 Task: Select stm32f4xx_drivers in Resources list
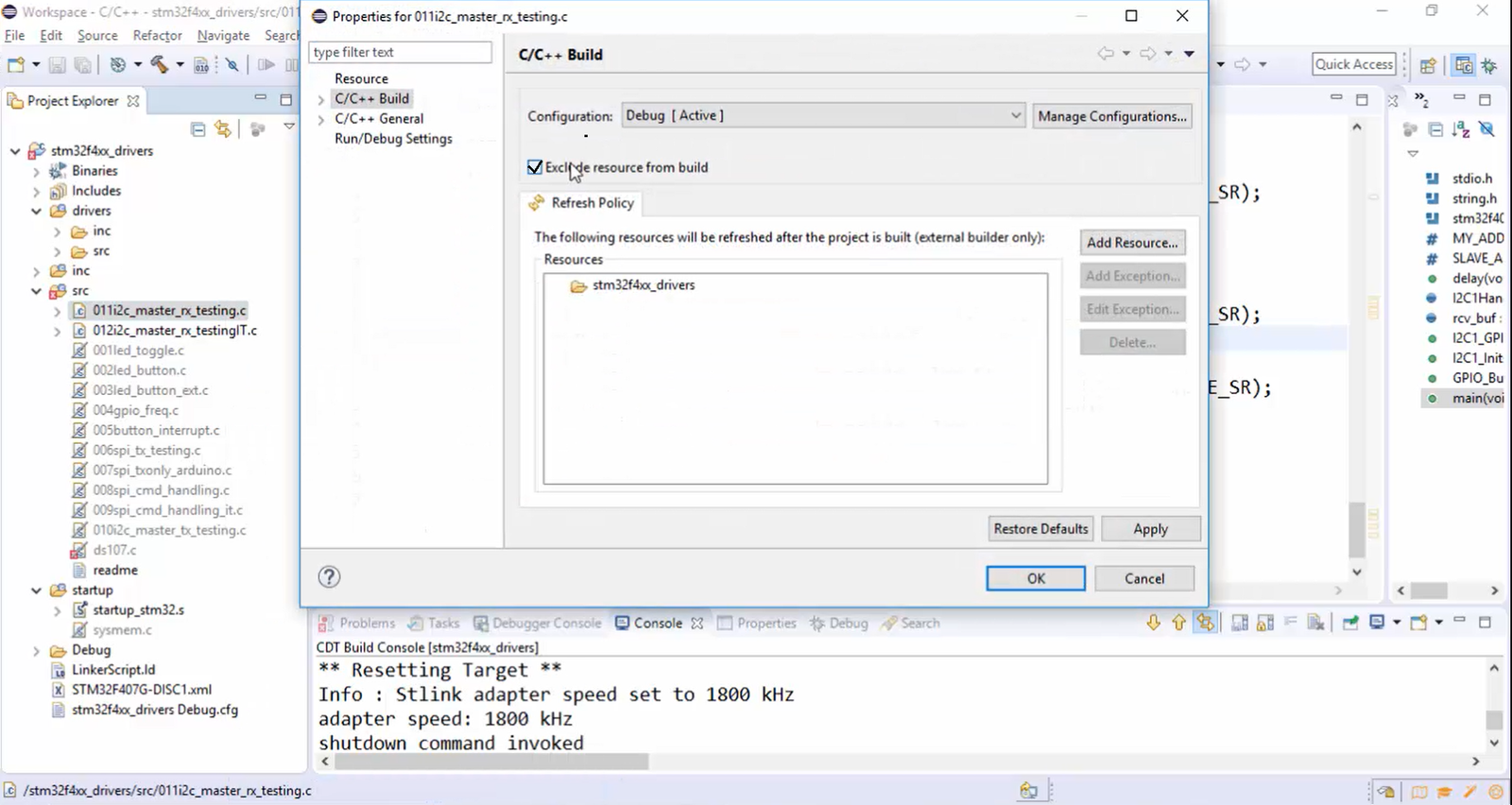pos(643,285)
